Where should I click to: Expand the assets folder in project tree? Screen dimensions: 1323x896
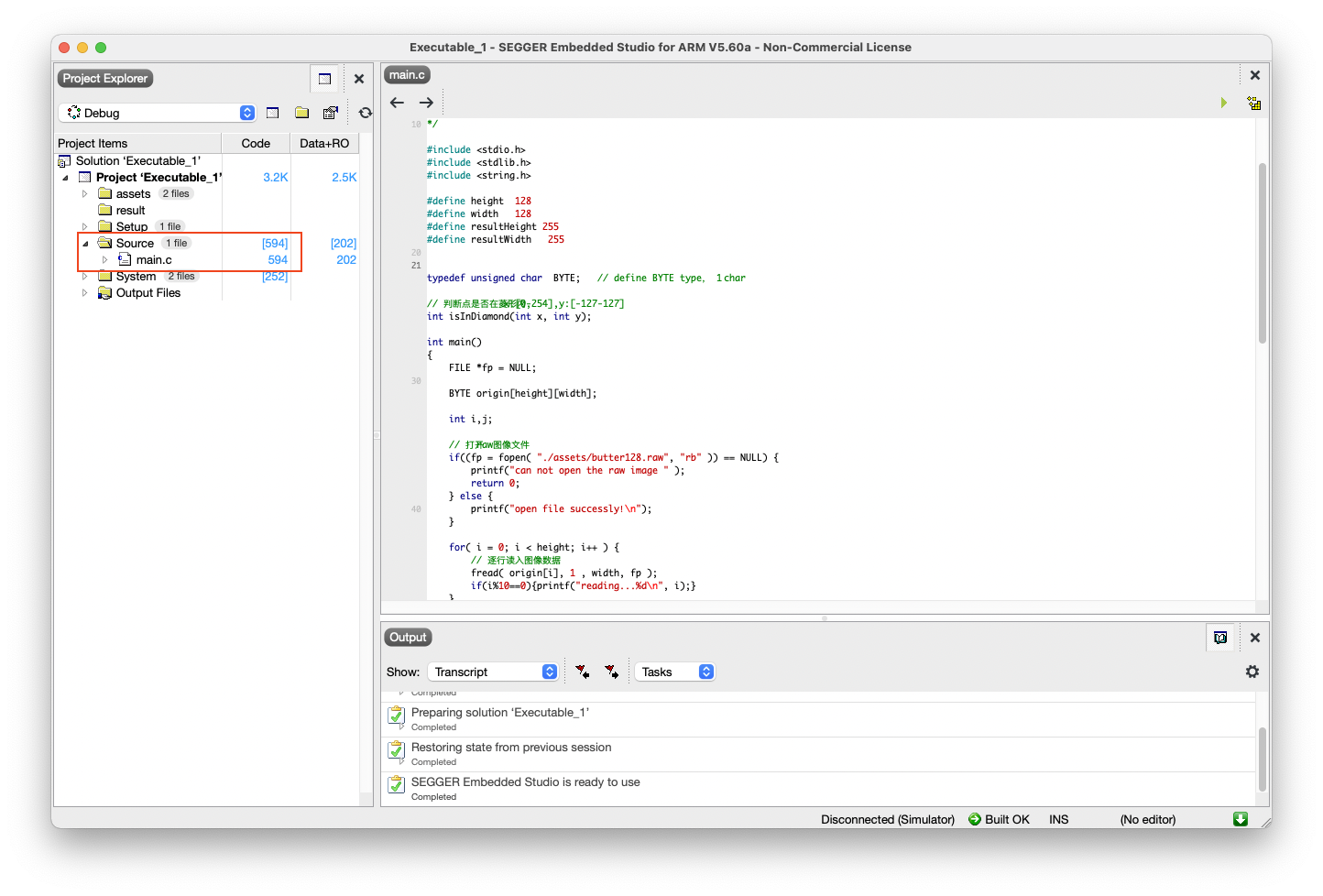click(85, 194)
